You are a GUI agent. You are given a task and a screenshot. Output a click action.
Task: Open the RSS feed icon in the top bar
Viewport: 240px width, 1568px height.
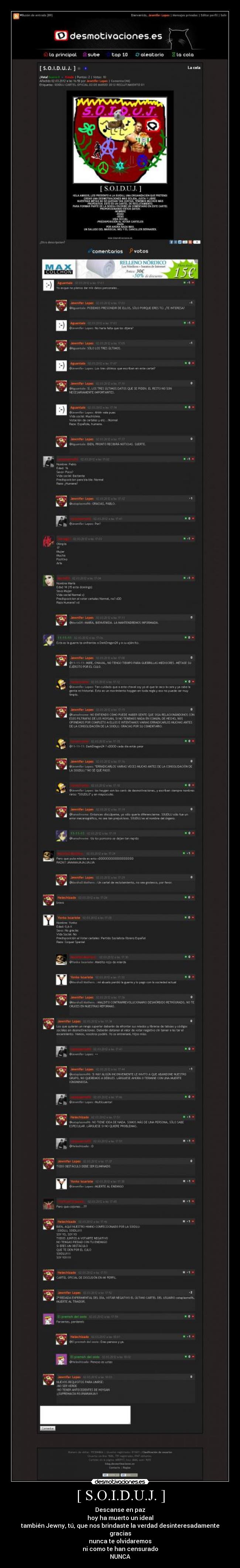[15, 15]
